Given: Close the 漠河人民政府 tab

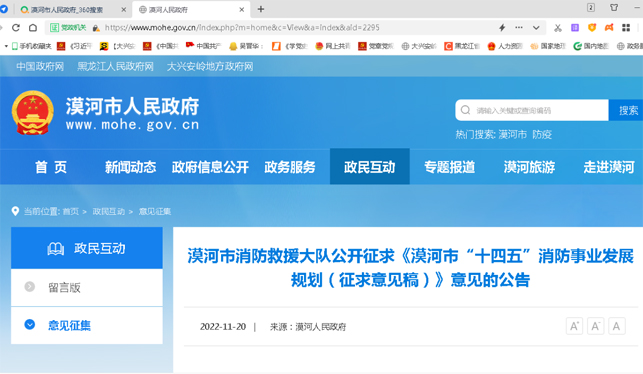Looking at the screenshot, I should click(x=242, y=9).
